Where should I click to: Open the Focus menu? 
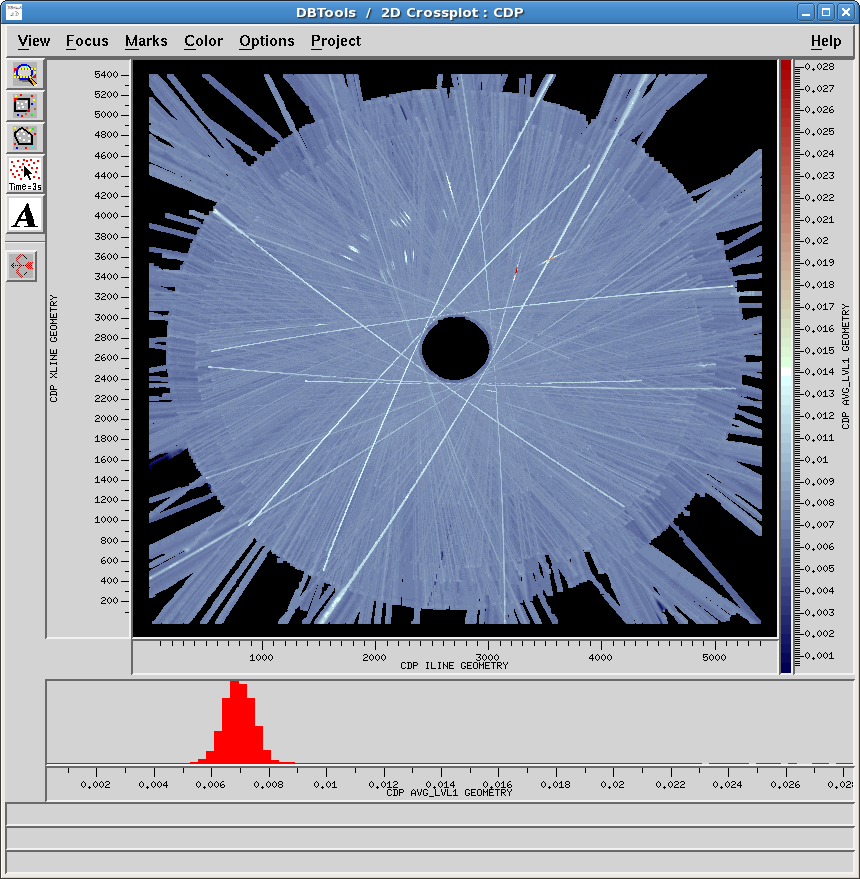[x=87, y=41]
